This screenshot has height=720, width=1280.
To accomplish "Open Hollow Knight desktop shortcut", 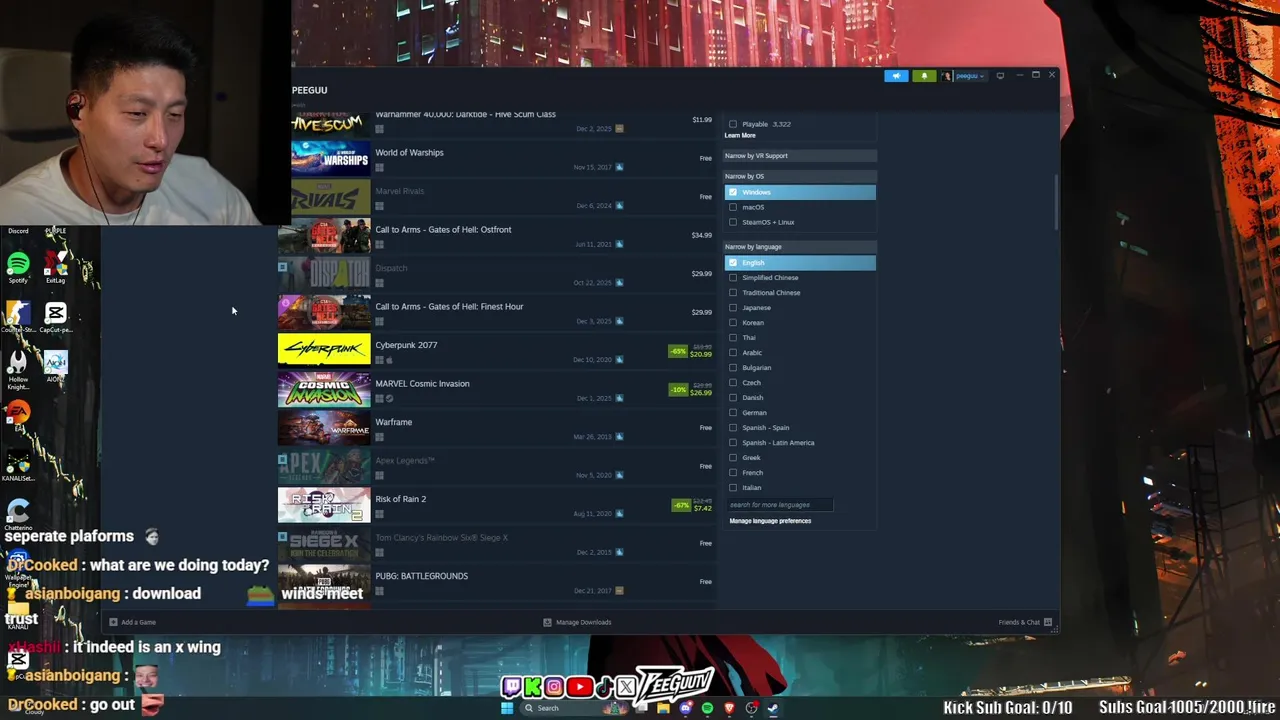I will [x=18, y=368].
